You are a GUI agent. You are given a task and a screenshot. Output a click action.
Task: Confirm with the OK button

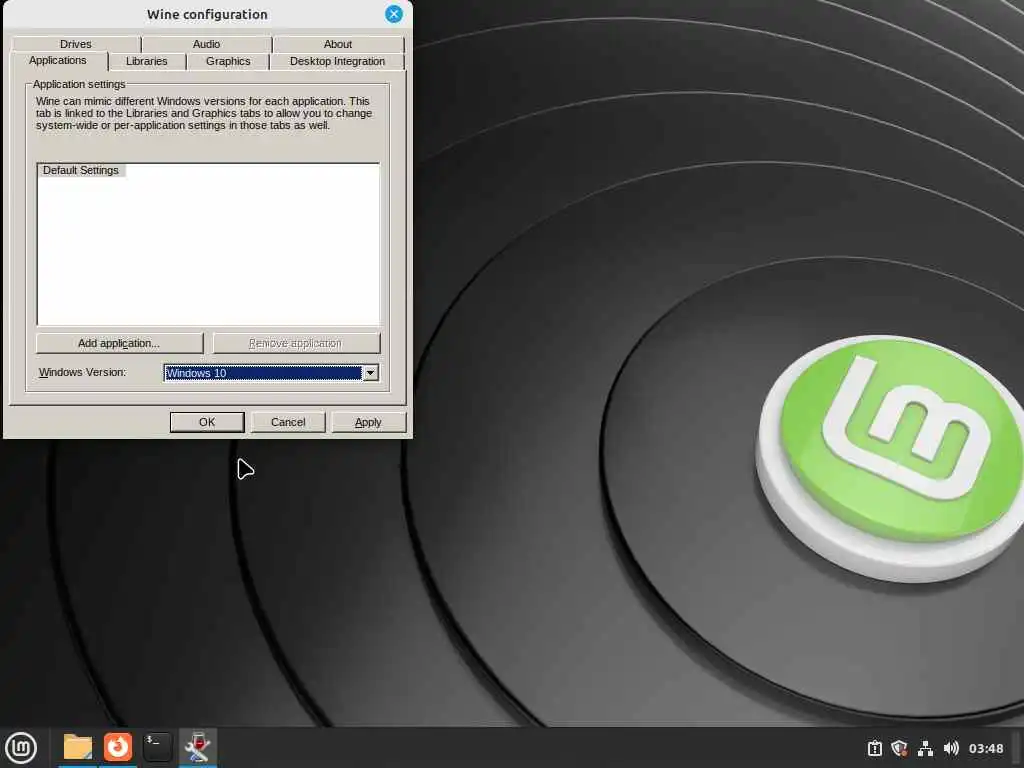click(207, 423)
